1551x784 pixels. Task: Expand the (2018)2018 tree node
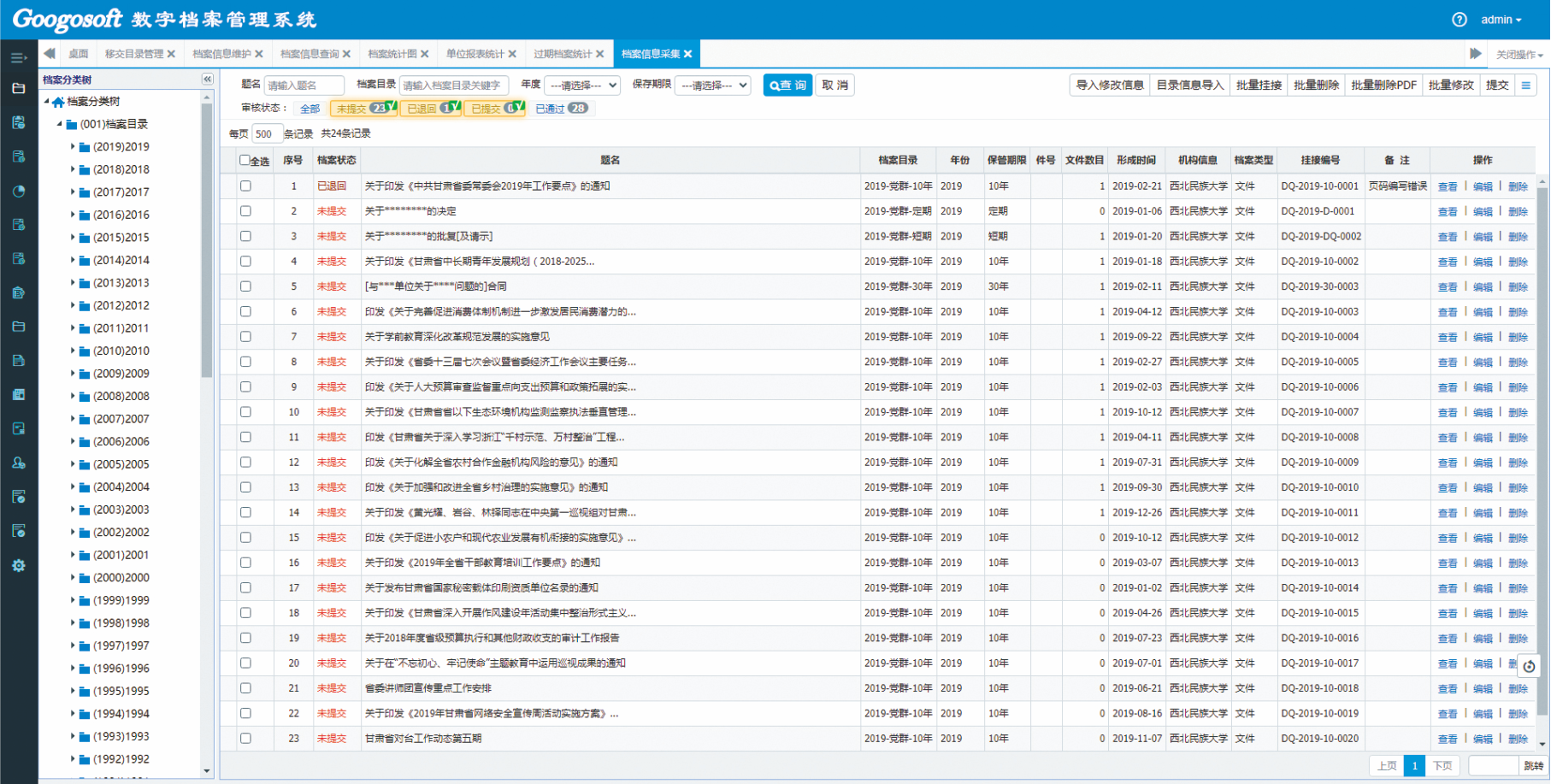[72, 169]
